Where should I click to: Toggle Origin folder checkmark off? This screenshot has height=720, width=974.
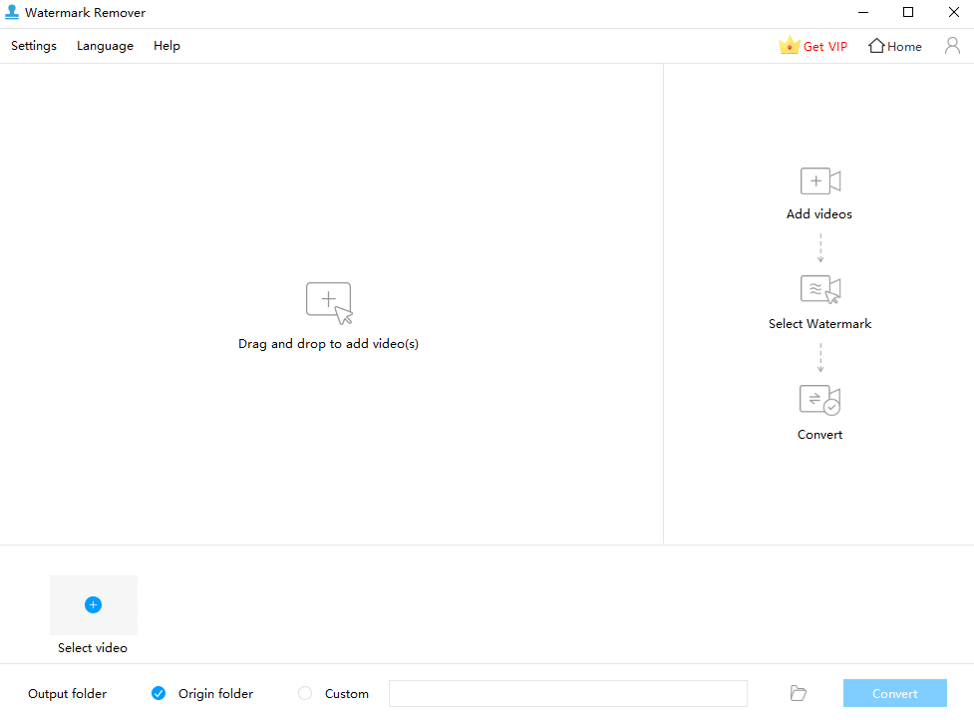tap(160, 693)
